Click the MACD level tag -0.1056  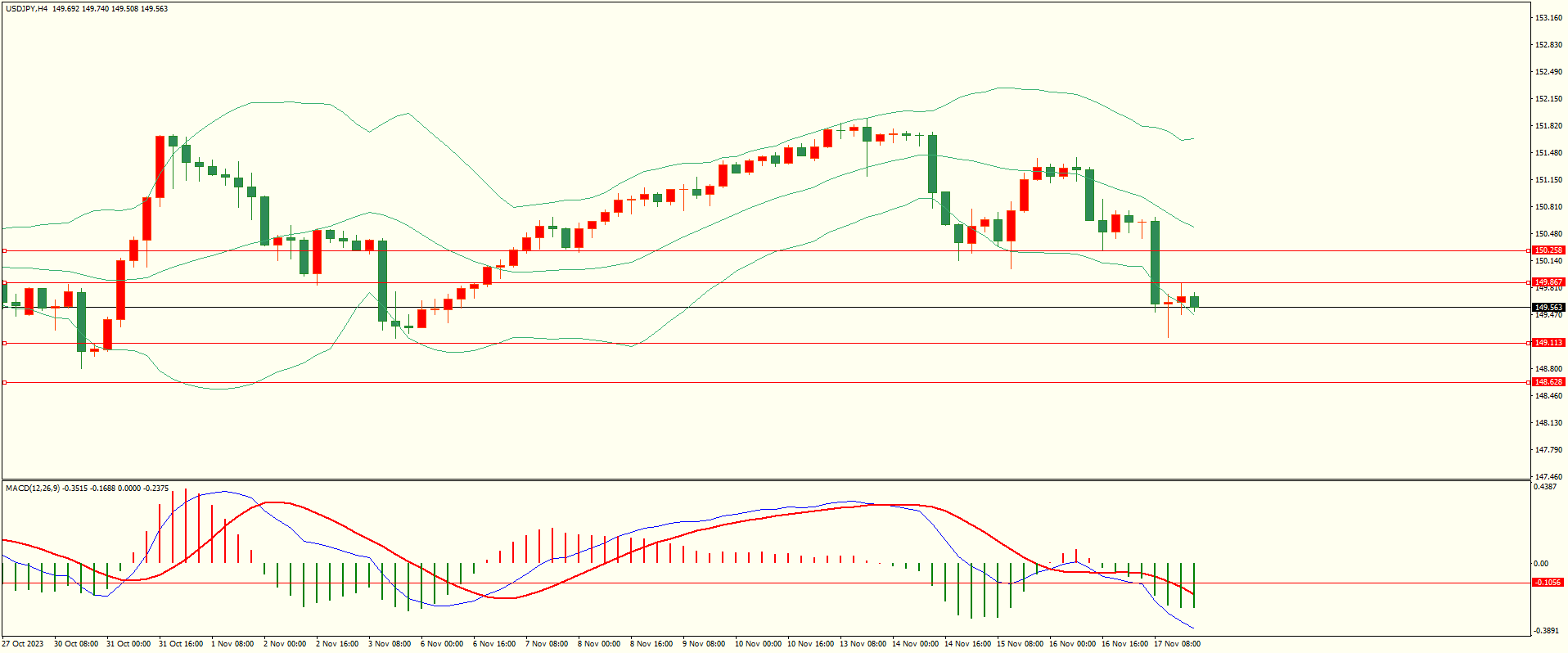1548,583
